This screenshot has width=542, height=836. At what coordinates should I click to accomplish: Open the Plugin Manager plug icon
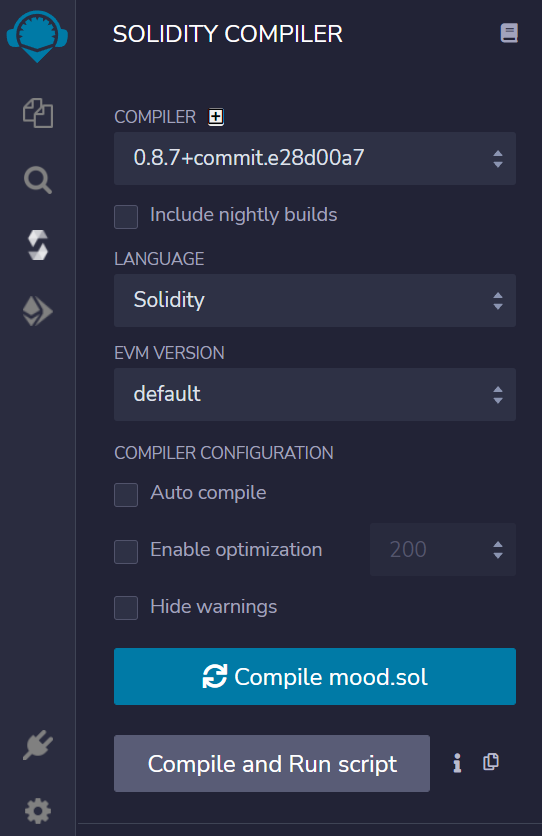tap(38, 745)
